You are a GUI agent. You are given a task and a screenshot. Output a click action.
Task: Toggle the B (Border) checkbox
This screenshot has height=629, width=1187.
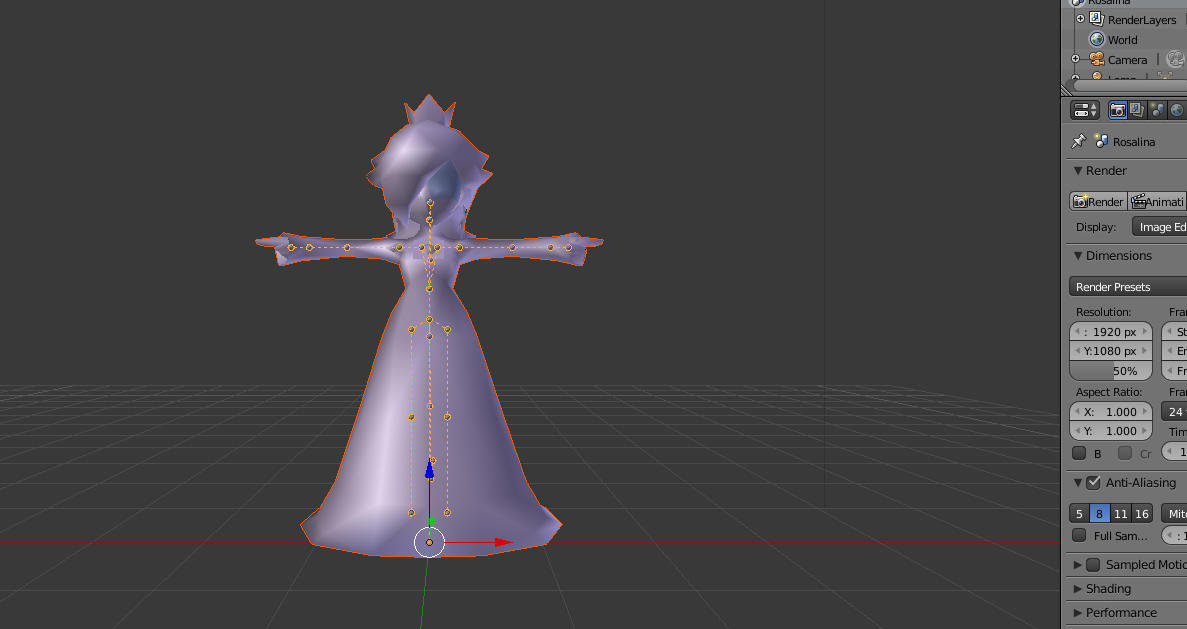click(1080, 453)
